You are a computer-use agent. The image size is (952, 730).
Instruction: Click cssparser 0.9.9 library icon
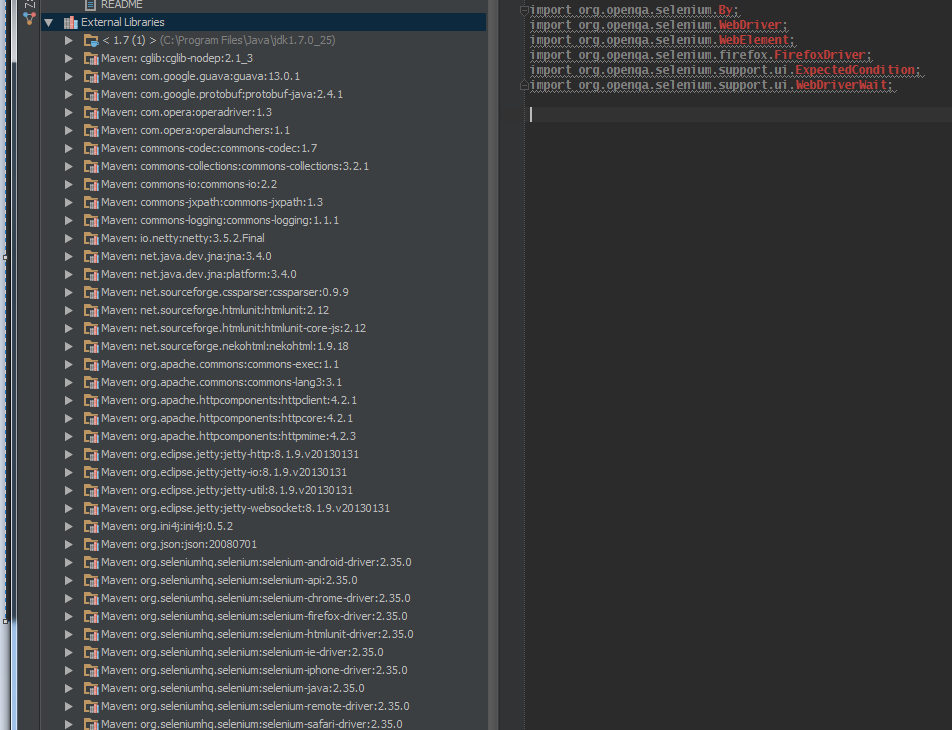click(x=91, y=293)
